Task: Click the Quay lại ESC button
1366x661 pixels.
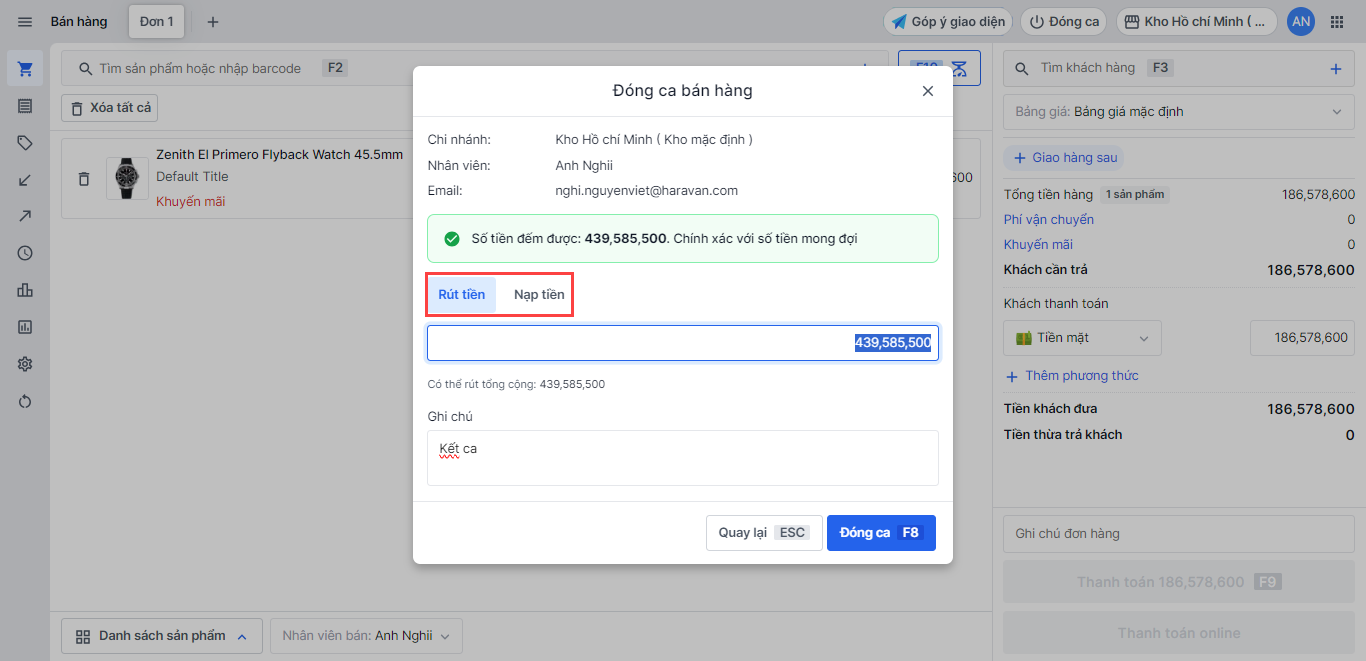Action: tap(763, 533)
